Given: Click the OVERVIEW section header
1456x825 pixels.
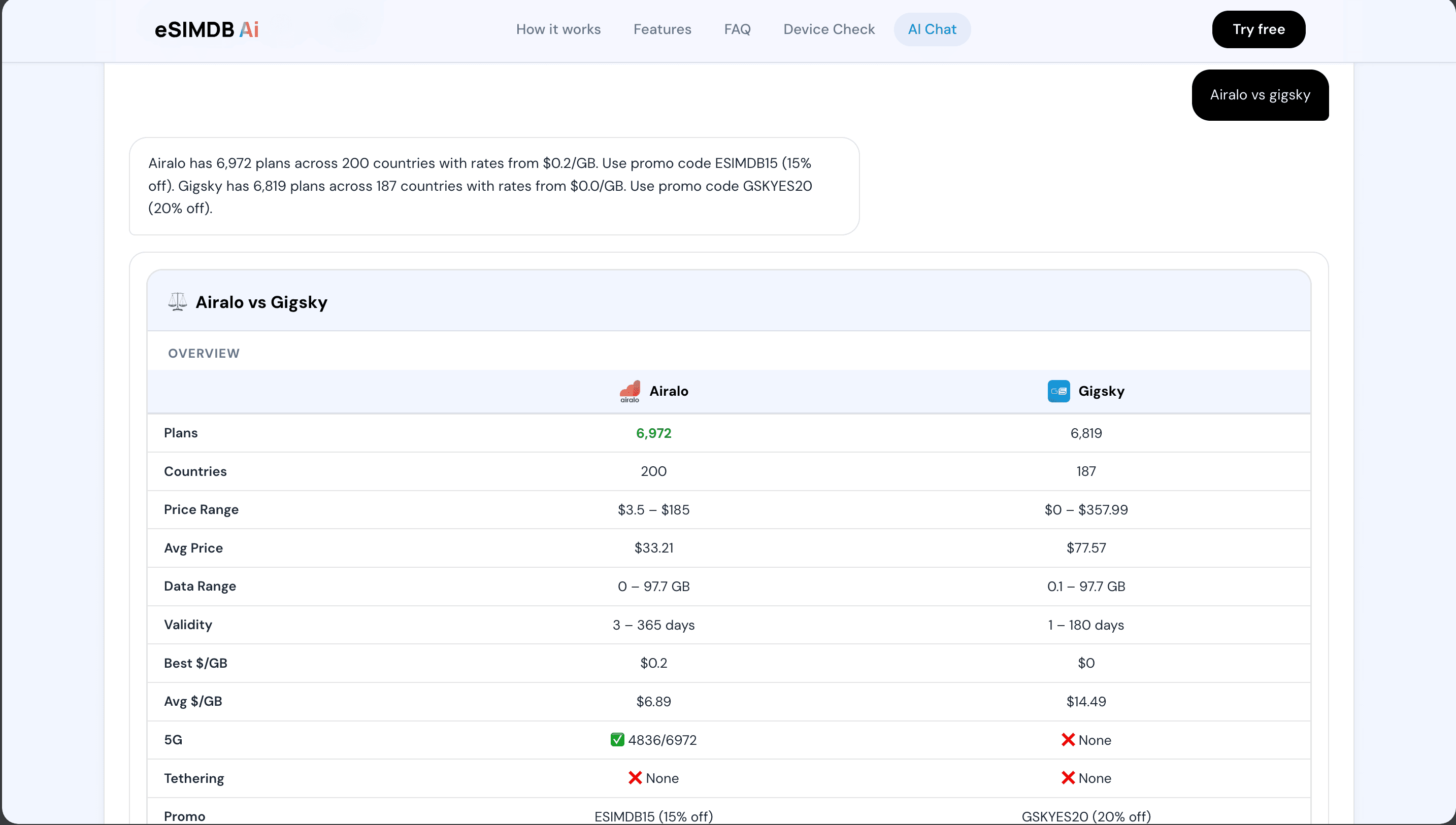Looking at the screenshot, I should tap(204, 353).
